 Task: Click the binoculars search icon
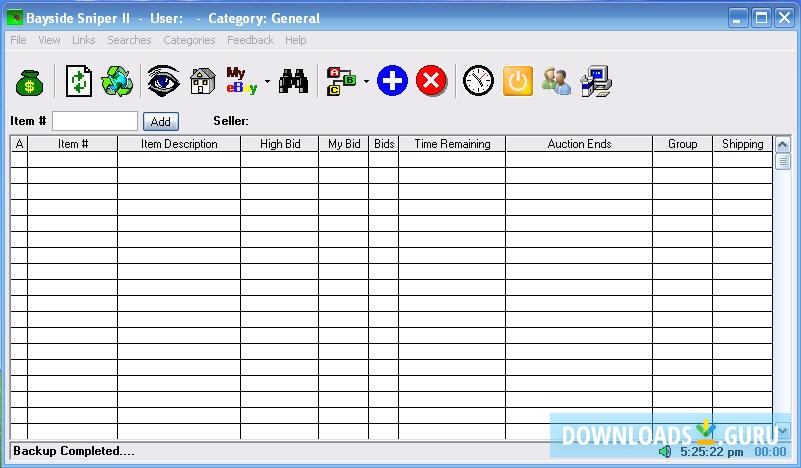293,81
